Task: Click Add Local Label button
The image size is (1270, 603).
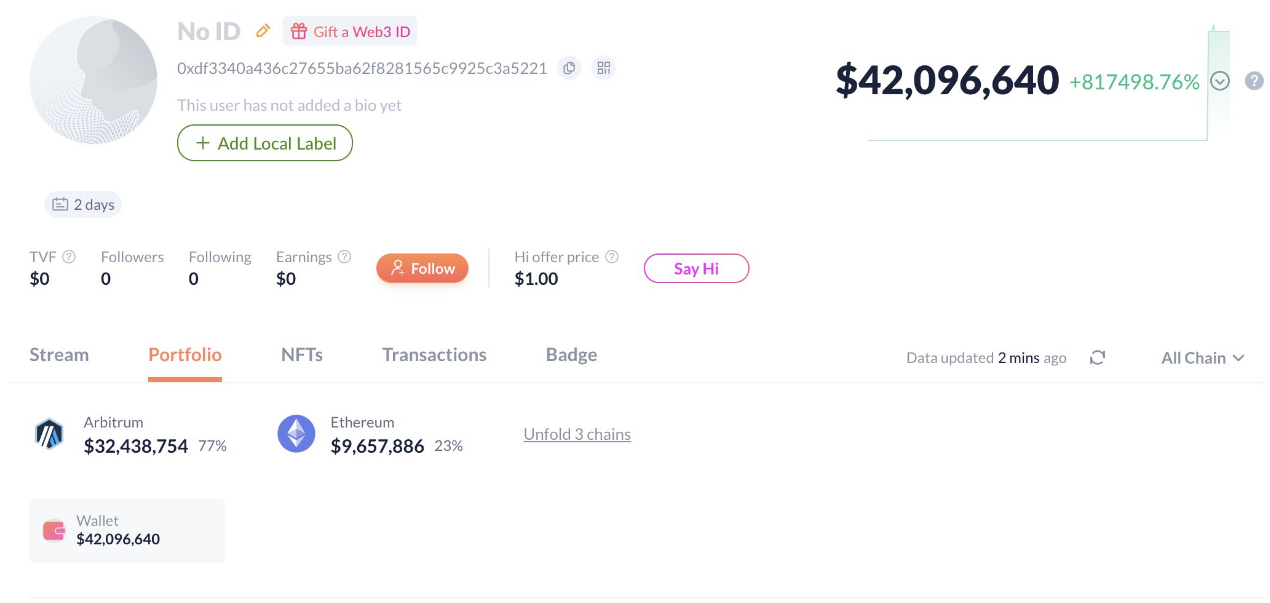Action: pyautogui.click(x=265, y=143)
